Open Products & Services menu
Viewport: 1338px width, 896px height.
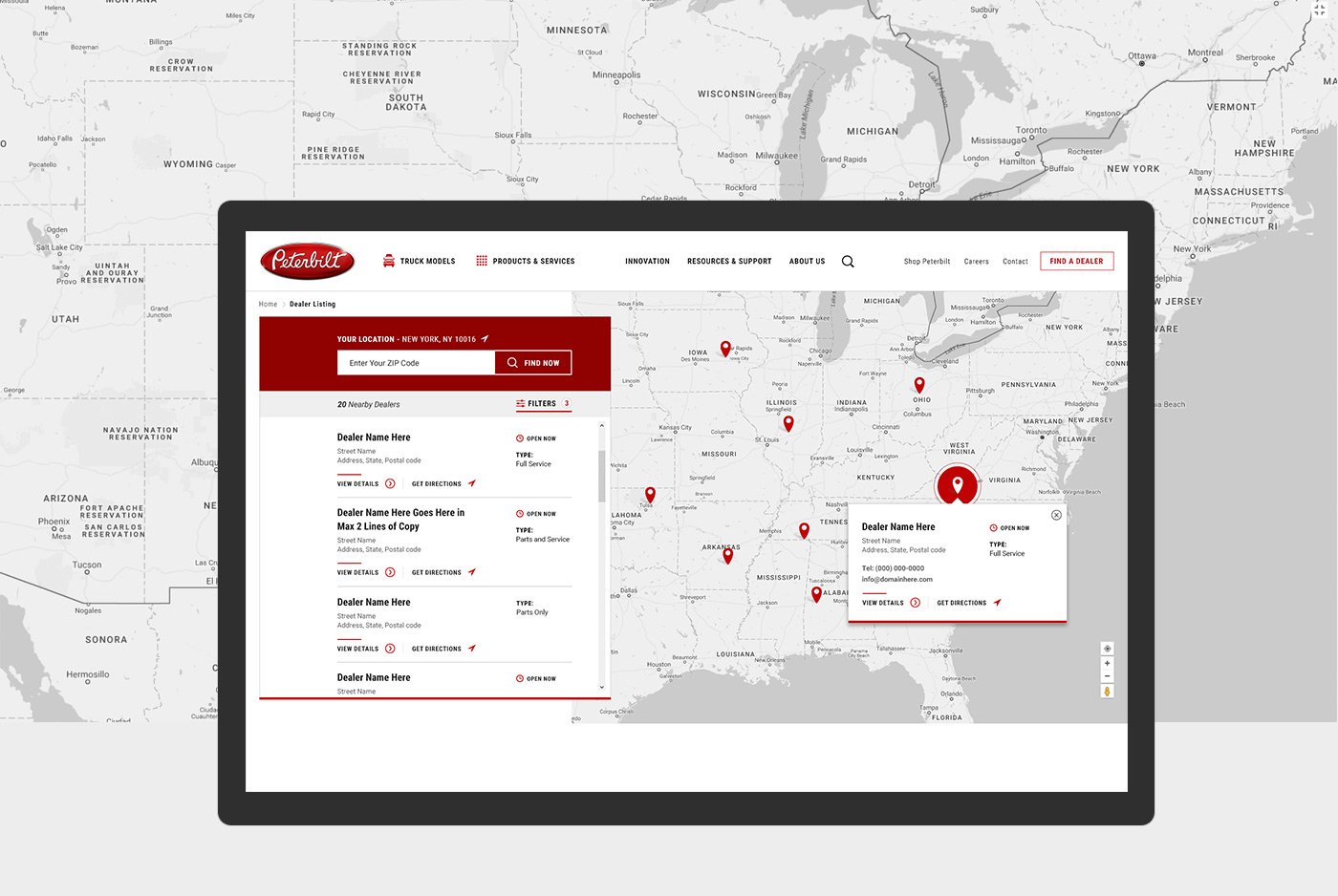(x=526, y=261)
